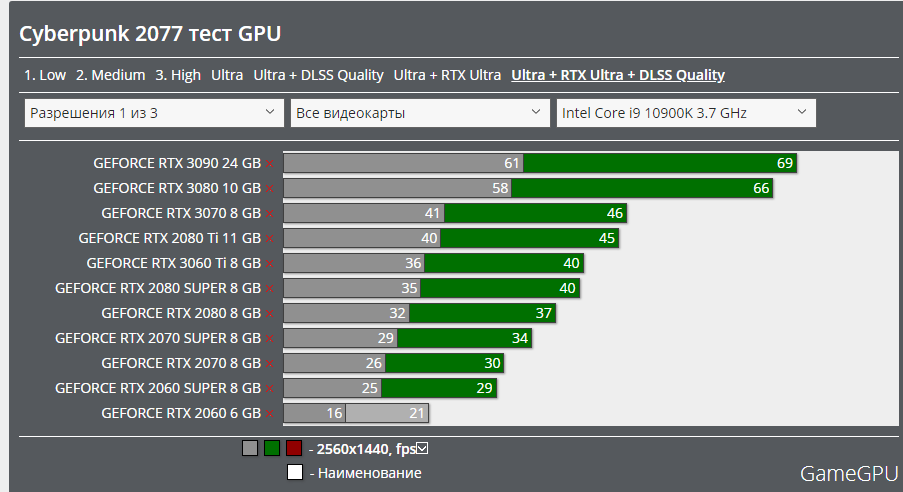
Task: Click the red X beside RTX 3060 Ti
Action: click(269, 263)
